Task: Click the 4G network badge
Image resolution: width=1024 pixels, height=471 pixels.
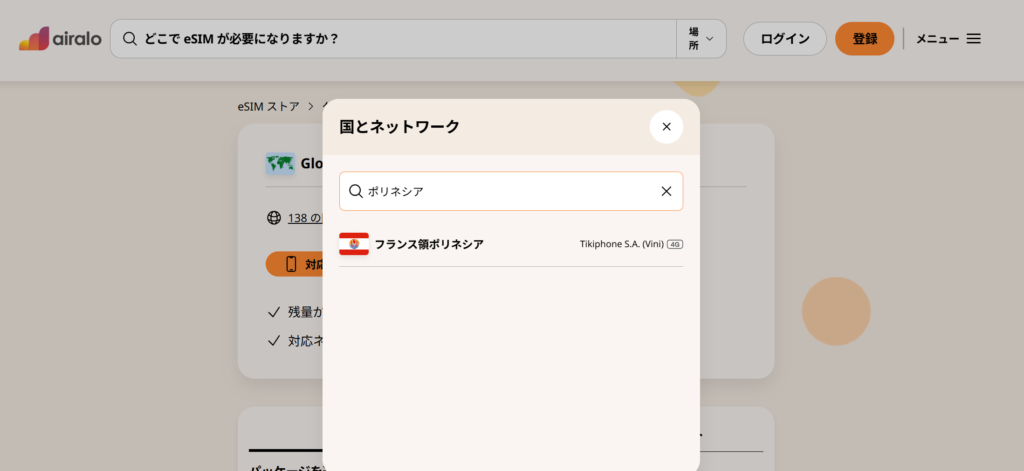Action: (675, 244)
